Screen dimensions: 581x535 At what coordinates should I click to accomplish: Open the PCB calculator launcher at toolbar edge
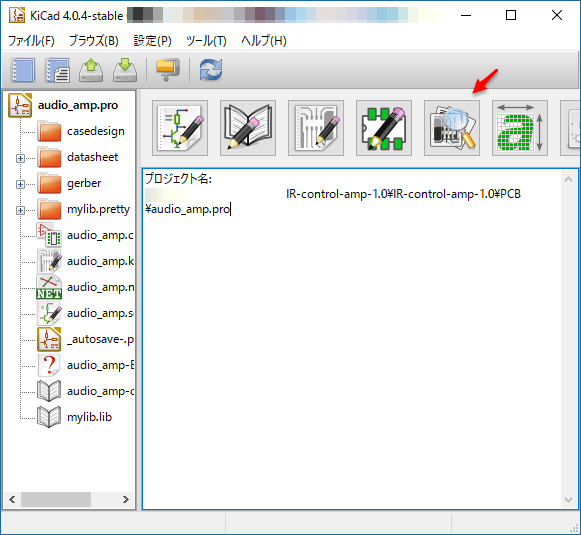tap(571, 128)
